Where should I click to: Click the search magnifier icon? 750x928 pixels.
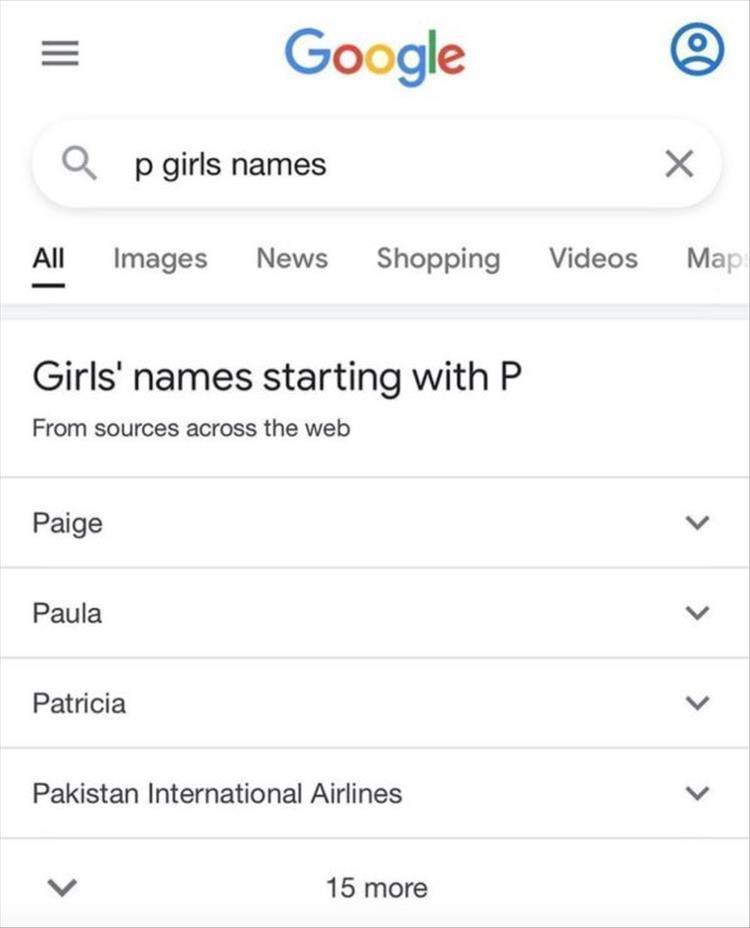pyautogui.click(x=79, y=163)
